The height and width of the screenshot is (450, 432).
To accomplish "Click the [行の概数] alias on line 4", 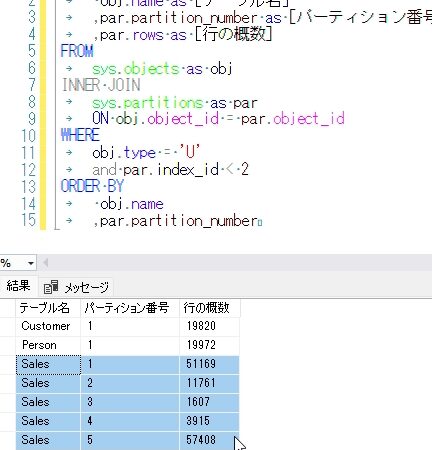I will click(234, 34).
